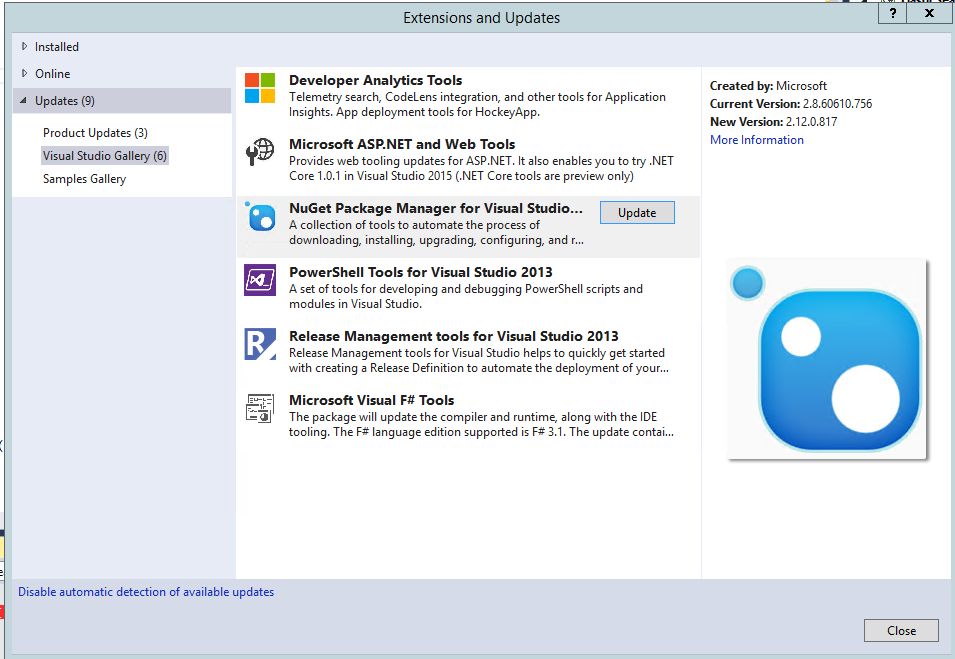Click the Release Definition description text
Viewport: 955px width, 659px height.
click(479, 361)
